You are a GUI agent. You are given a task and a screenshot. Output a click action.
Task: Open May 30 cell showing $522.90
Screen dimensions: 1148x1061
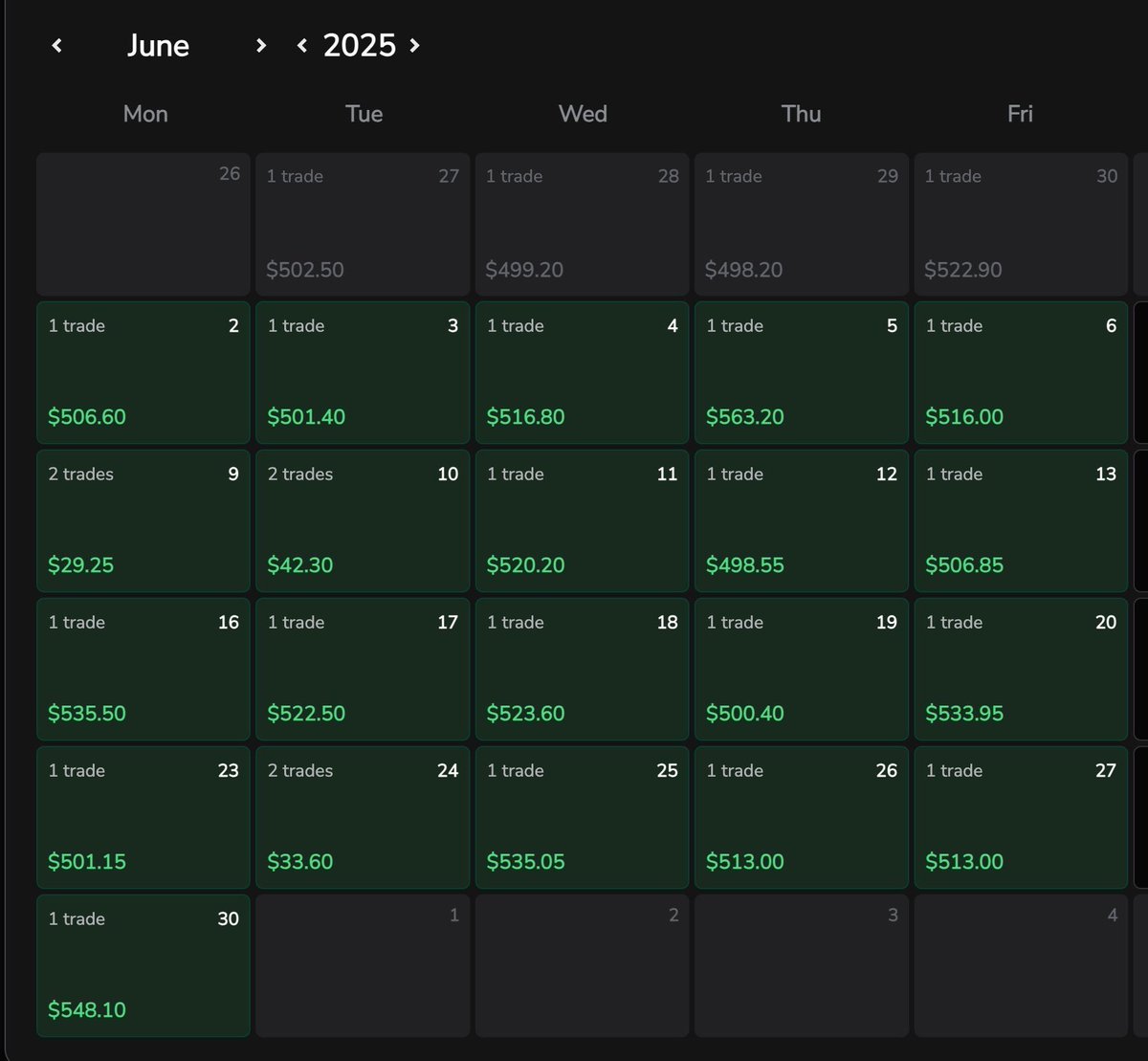[1021, 225]
